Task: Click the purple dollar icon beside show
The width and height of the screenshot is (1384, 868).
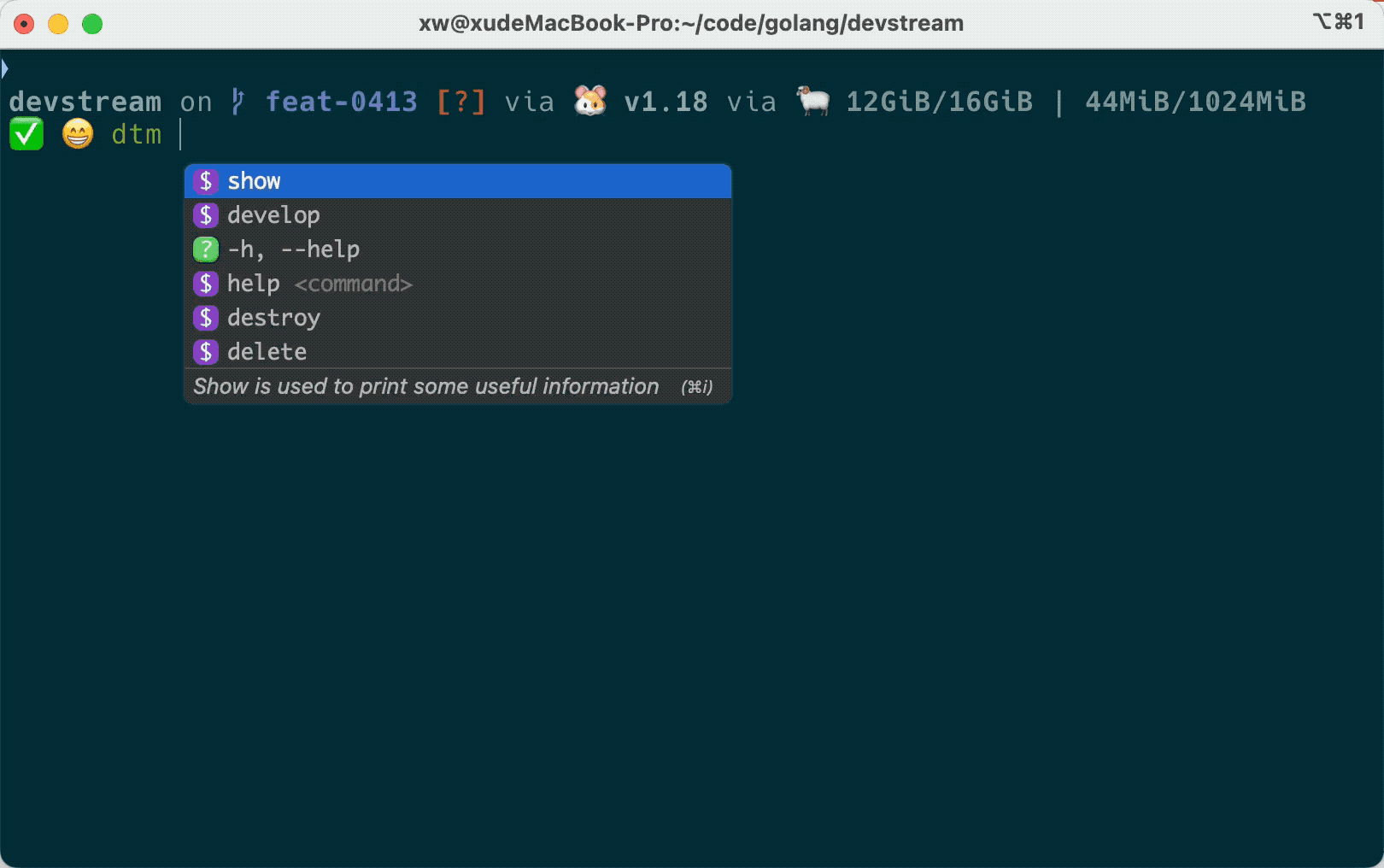Action: [x=205, y=181]
